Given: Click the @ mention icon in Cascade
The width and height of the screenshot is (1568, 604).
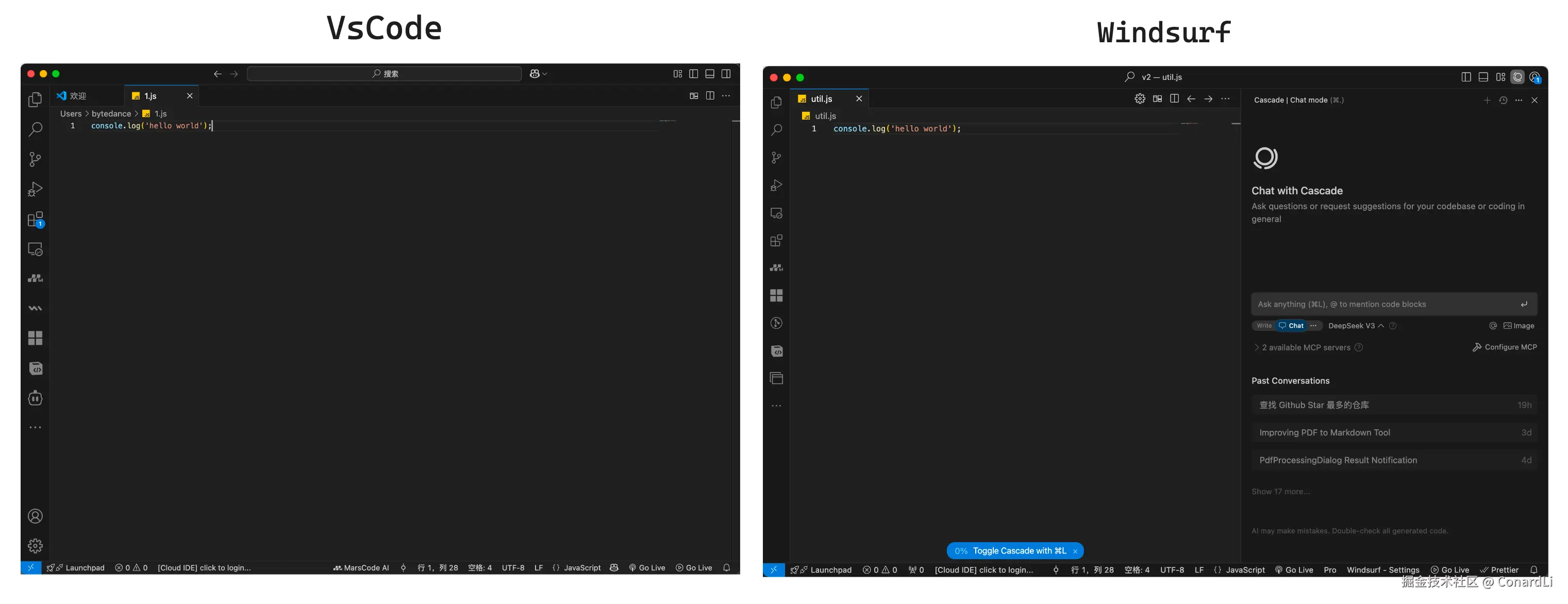Looking at the screenshot, I should click(x=1493, y=326).
